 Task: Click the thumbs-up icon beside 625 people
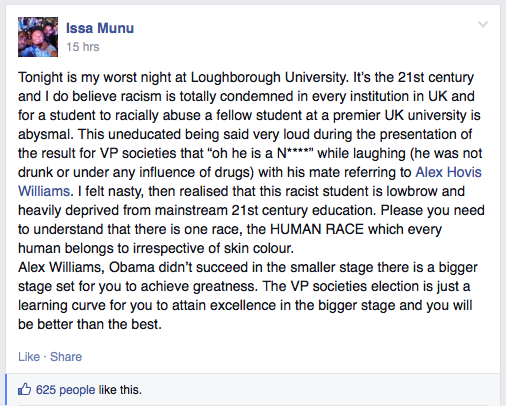(x=24, y=389)
